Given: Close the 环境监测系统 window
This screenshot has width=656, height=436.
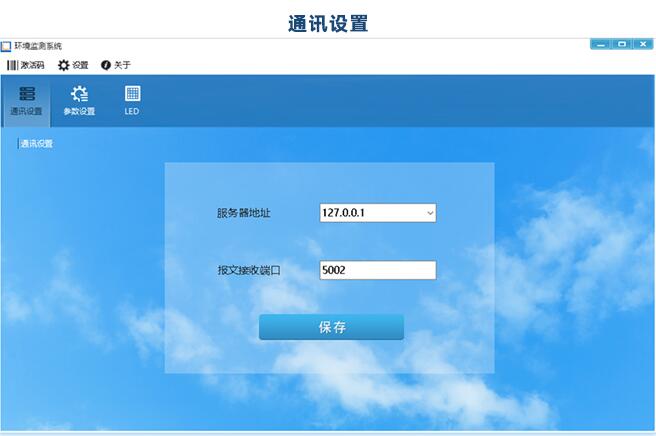Looking at the screenshot, I should pyautogui.click(x=642, y=44).
